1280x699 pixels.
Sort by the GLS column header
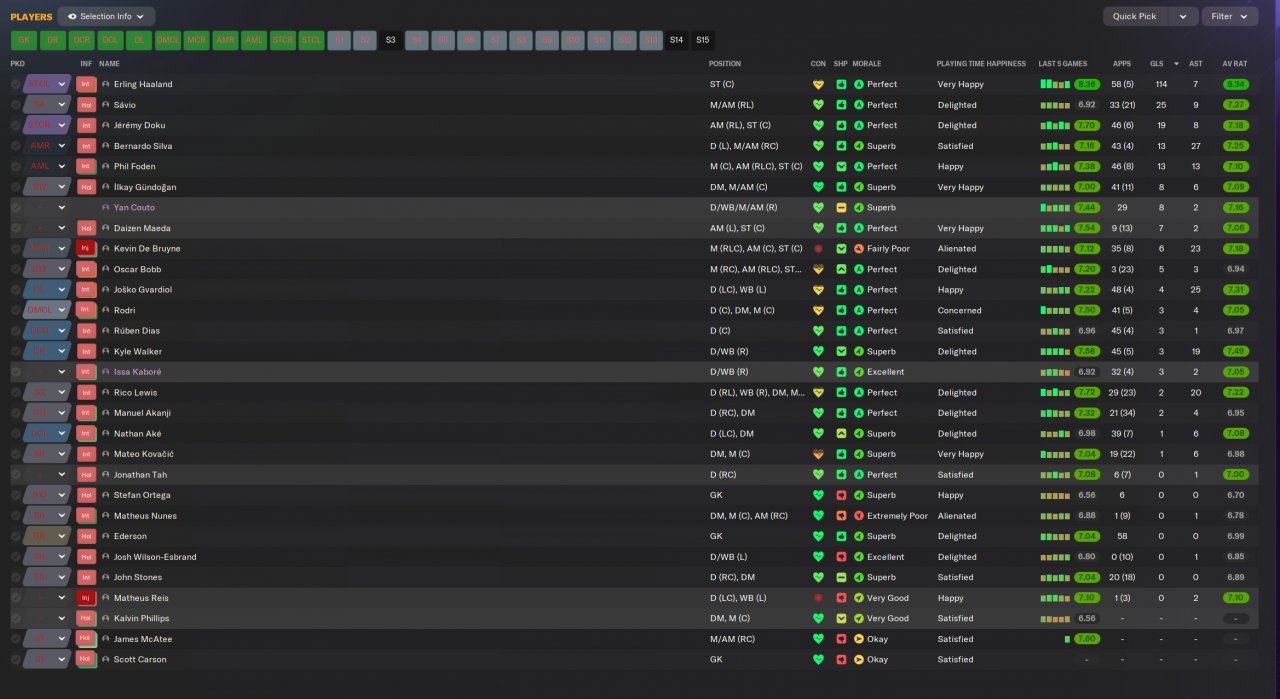pyautogui.click(x=1157, y=63)
